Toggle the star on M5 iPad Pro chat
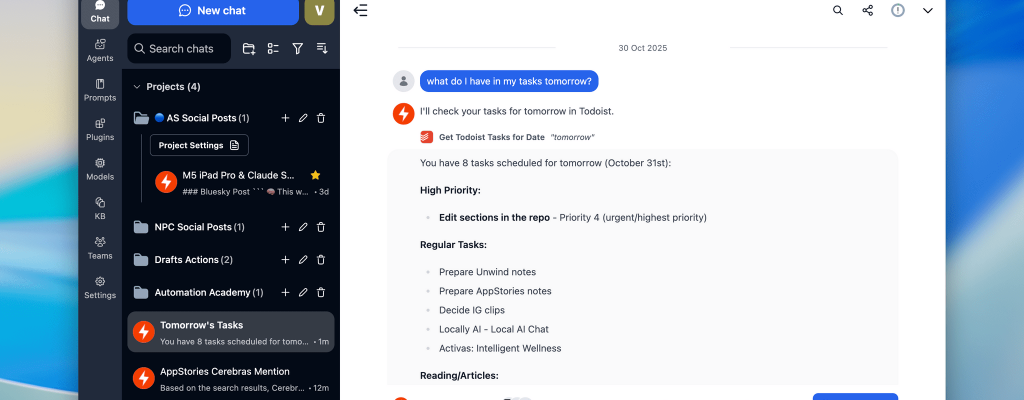Image resolution: width=1024 pixels, height=400 pixels. pyautogui.click(x=315, y=175)
